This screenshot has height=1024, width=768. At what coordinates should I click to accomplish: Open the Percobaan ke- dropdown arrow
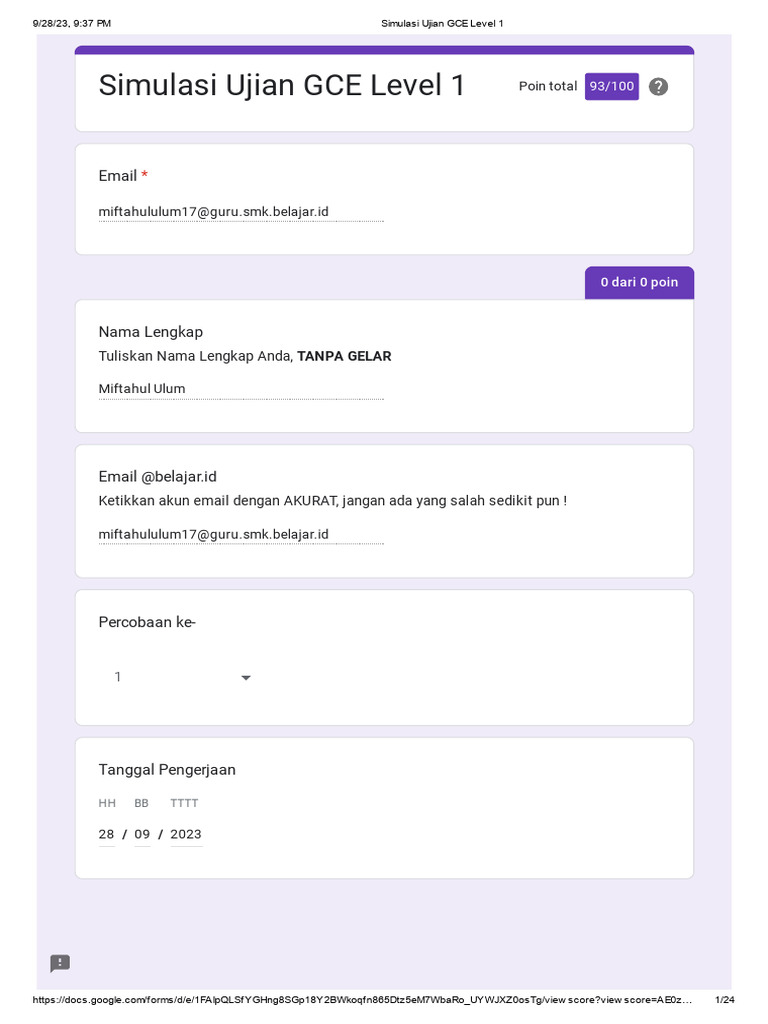coord(246,678)
